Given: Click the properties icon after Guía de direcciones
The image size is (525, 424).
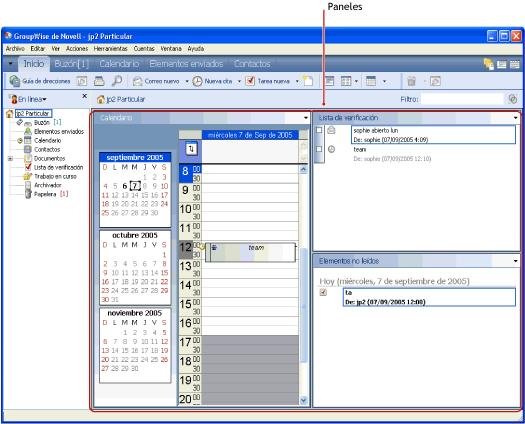Looking at the screenshot, I should coord(82,81).
